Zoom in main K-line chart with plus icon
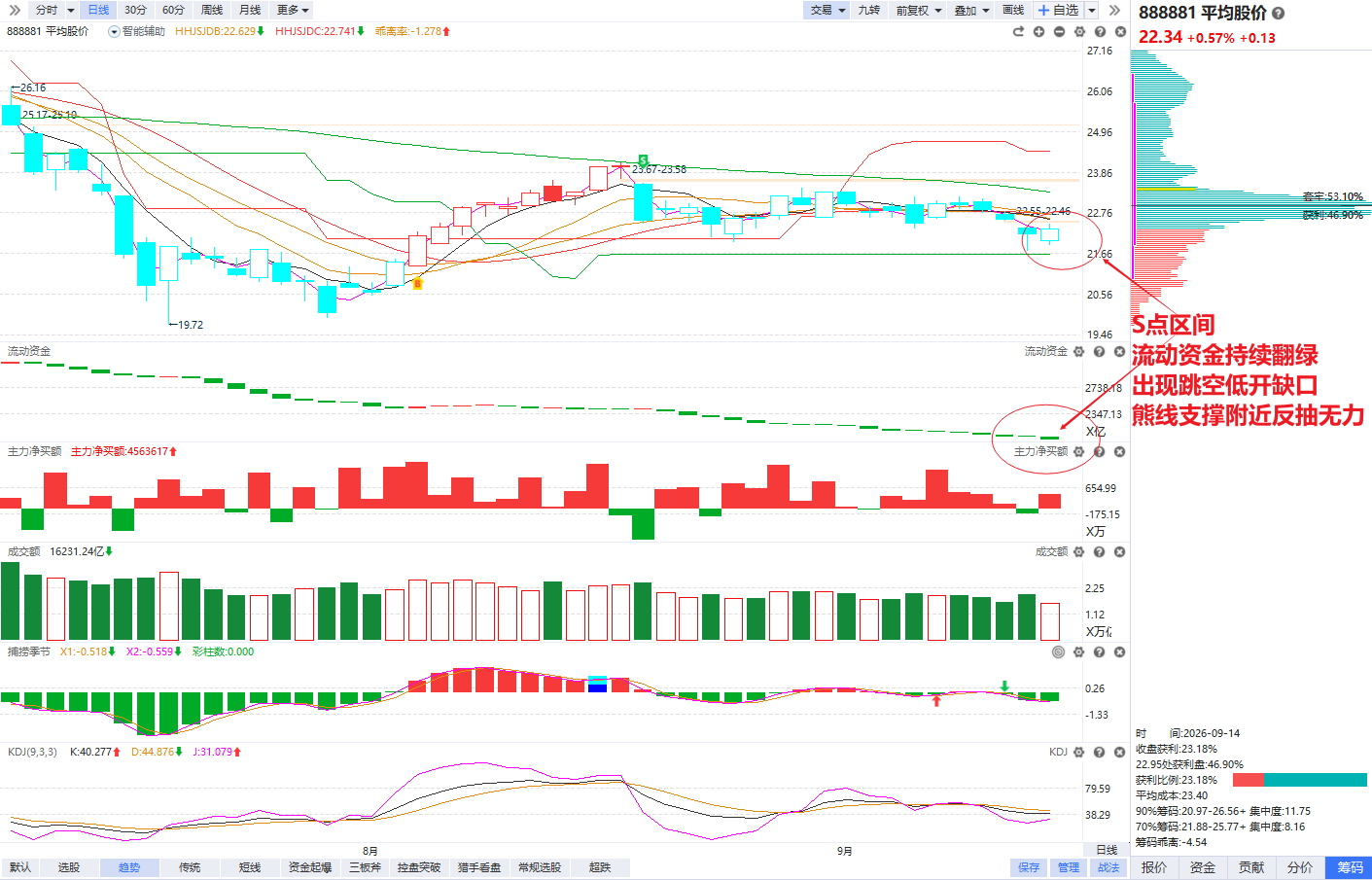 point(1038,32)
